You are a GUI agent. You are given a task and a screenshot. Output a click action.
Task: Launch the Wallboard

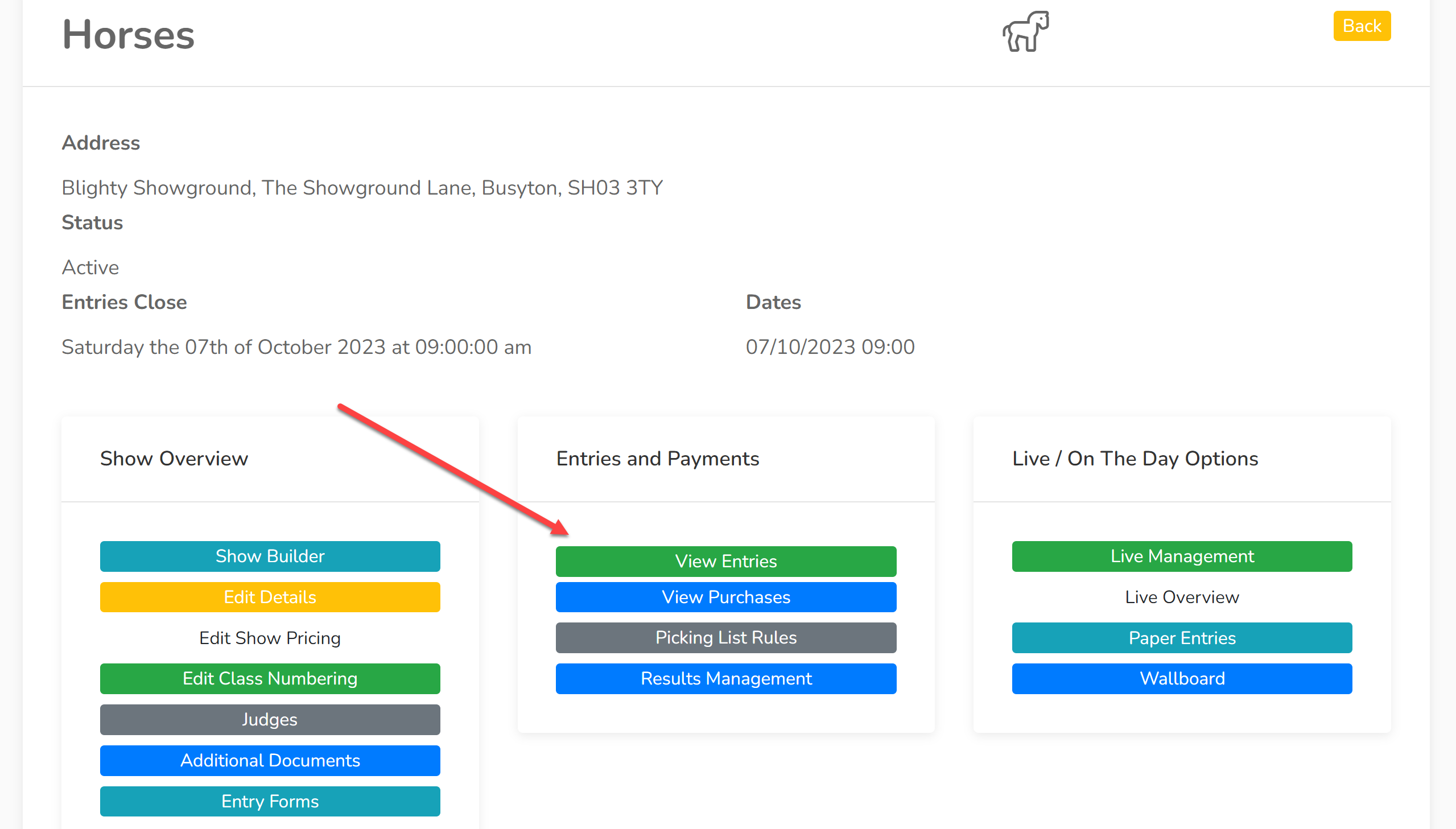point(1182,679)
